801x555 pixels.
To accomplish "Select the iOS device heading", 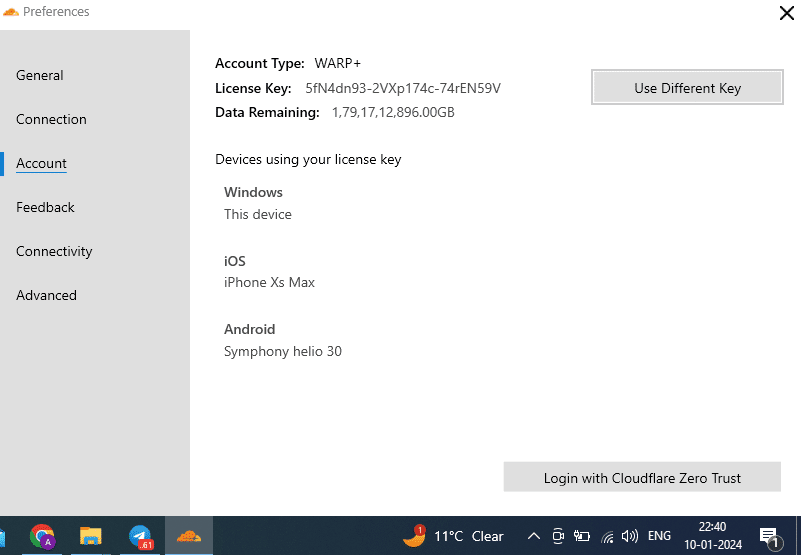I will (x=234, y=261).
